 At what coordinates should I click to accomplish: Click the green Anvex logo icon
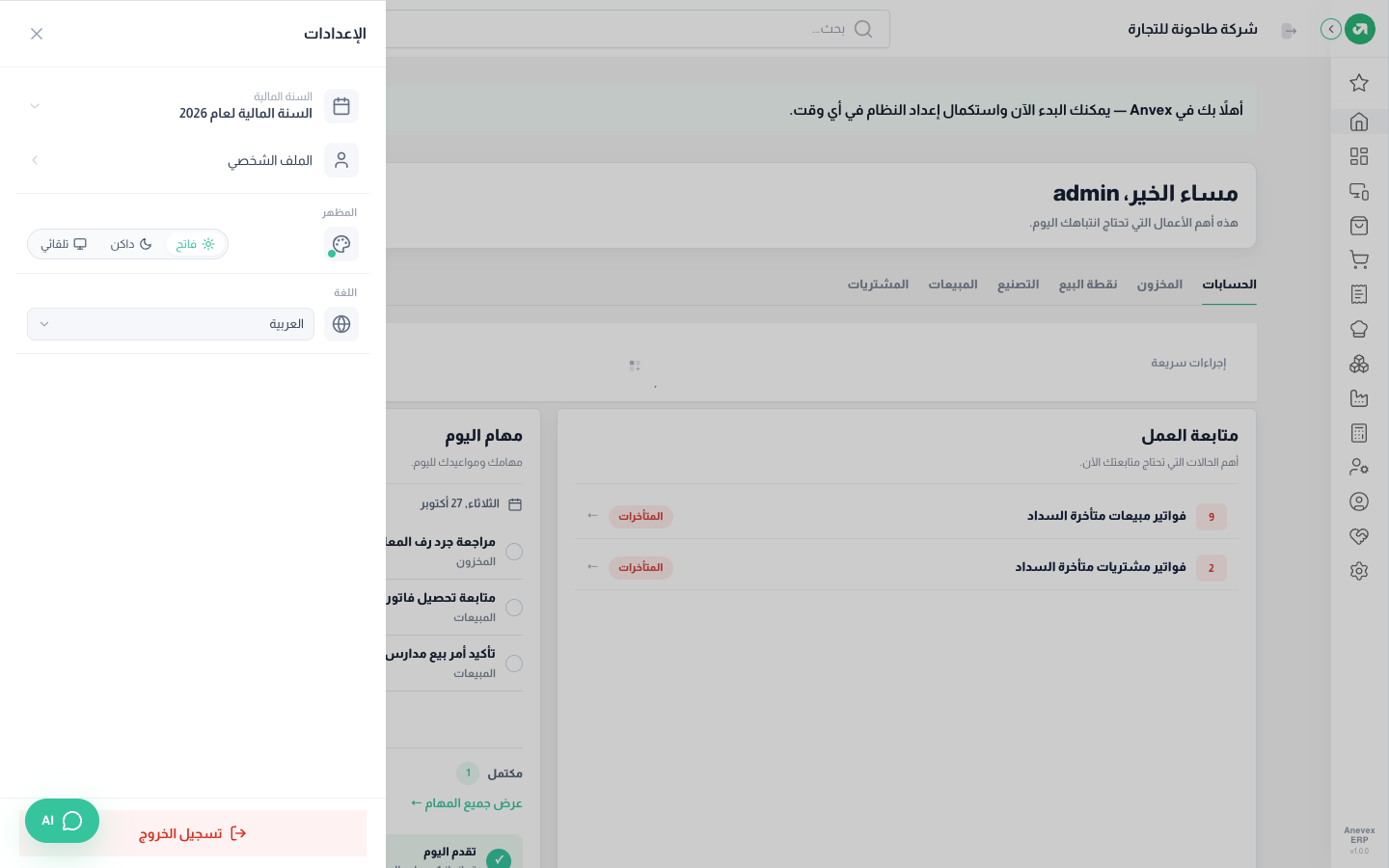click(1360, 29)
